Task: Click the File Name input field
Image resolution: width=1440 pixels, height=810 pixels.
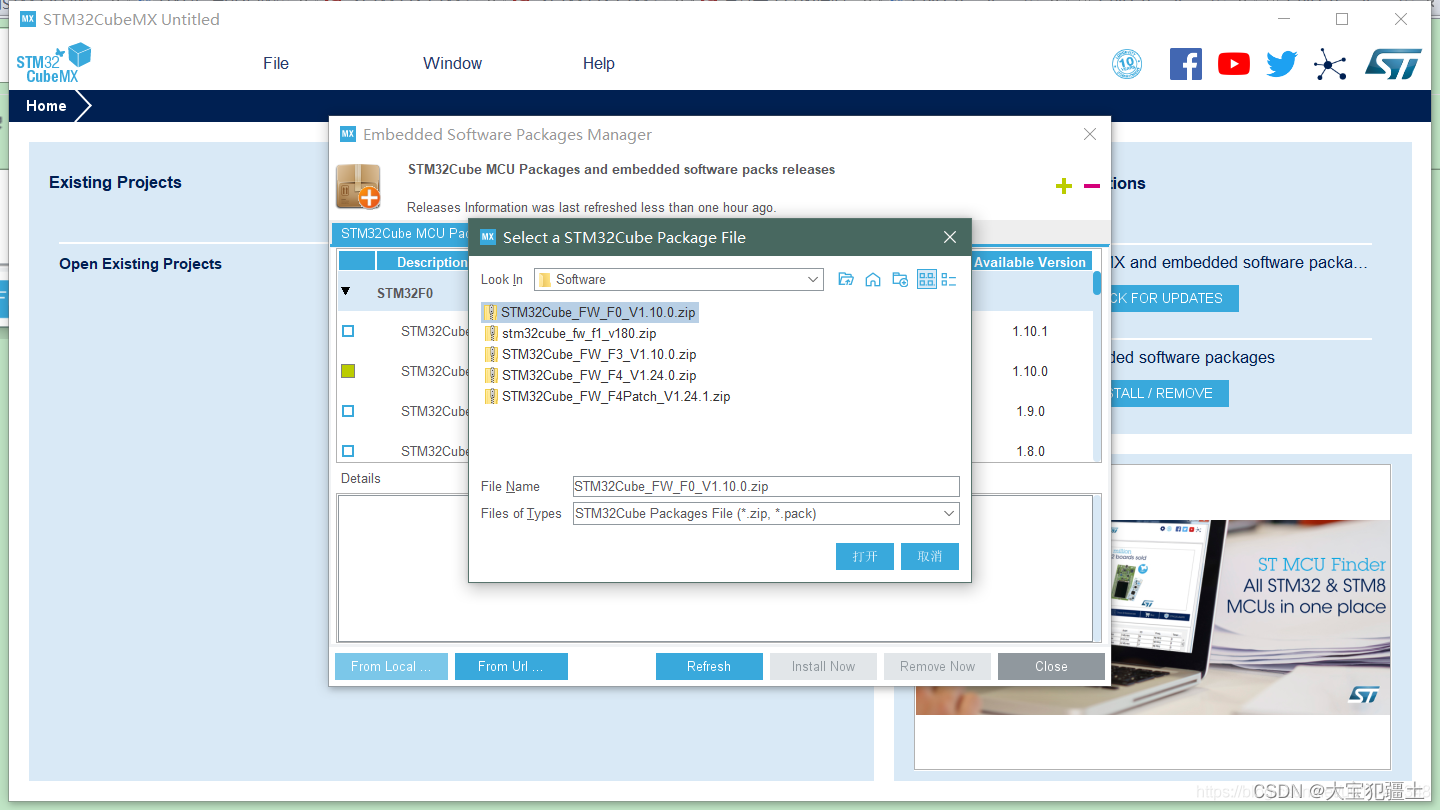Action: (x=766, y=487)
